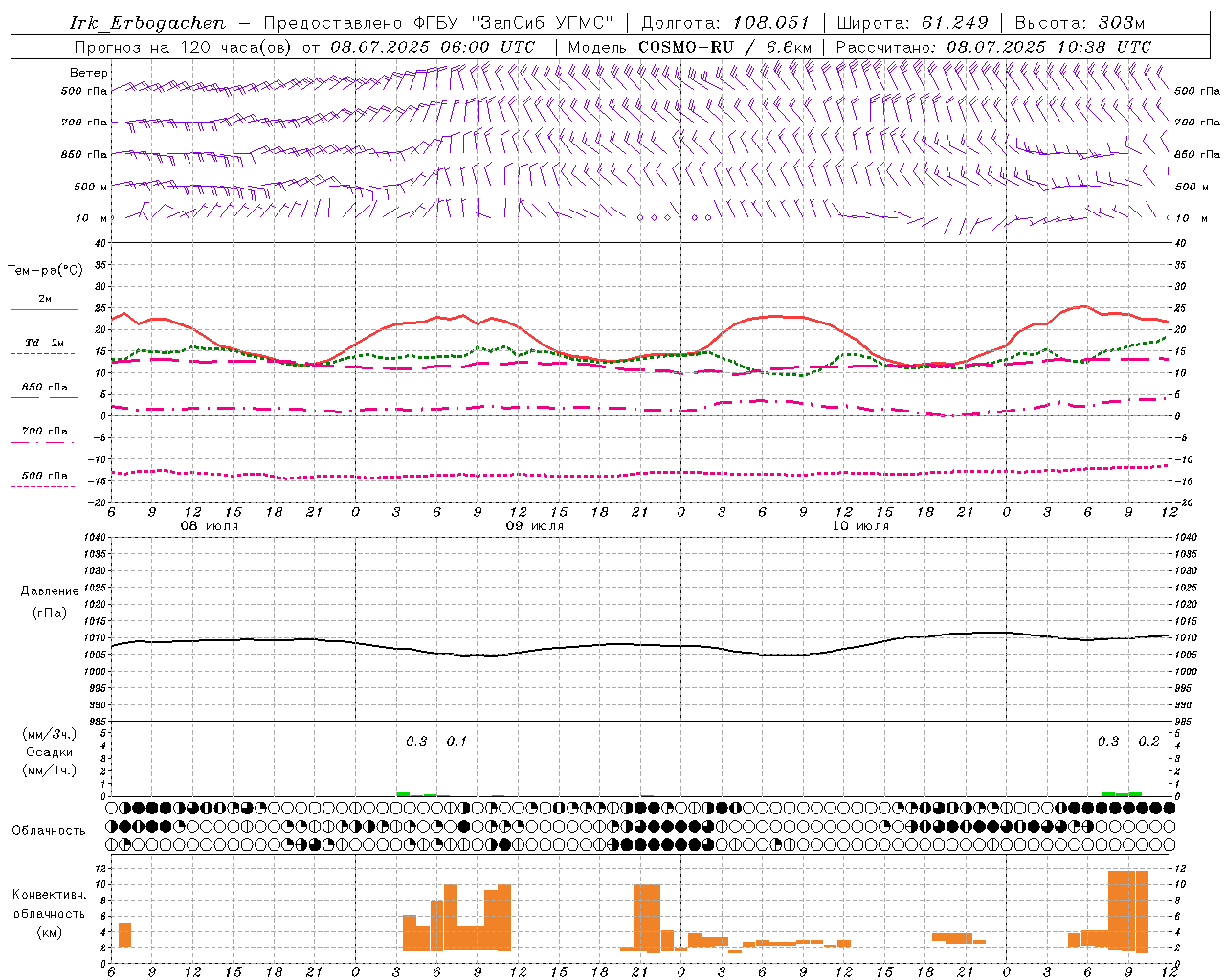Click the Модель COSMO-RU / 6.6км label

pyautogui.click(x=689, y=47)
